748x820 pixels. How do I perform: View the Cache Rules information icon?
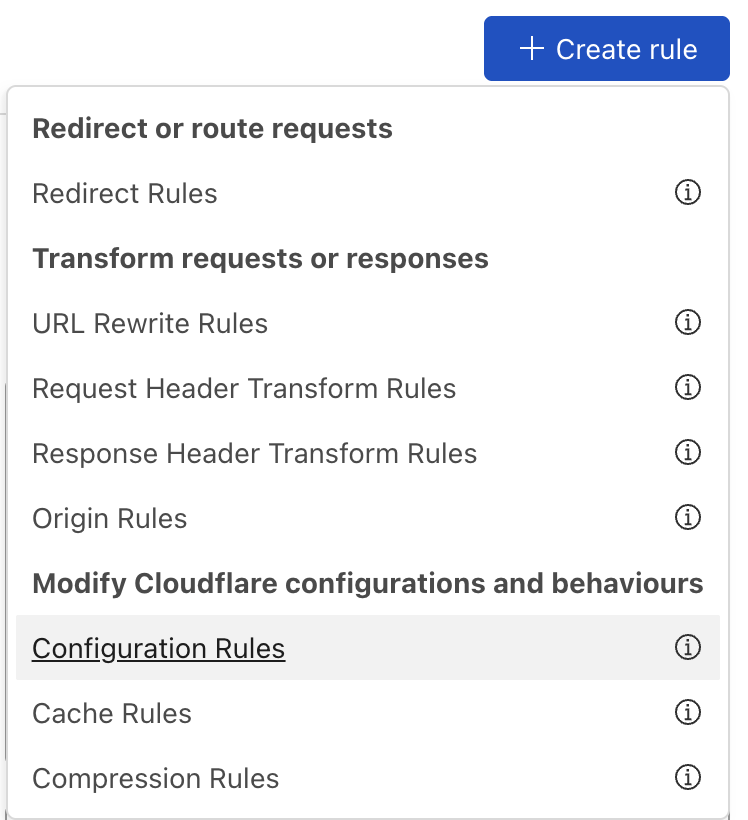(688, 713)
